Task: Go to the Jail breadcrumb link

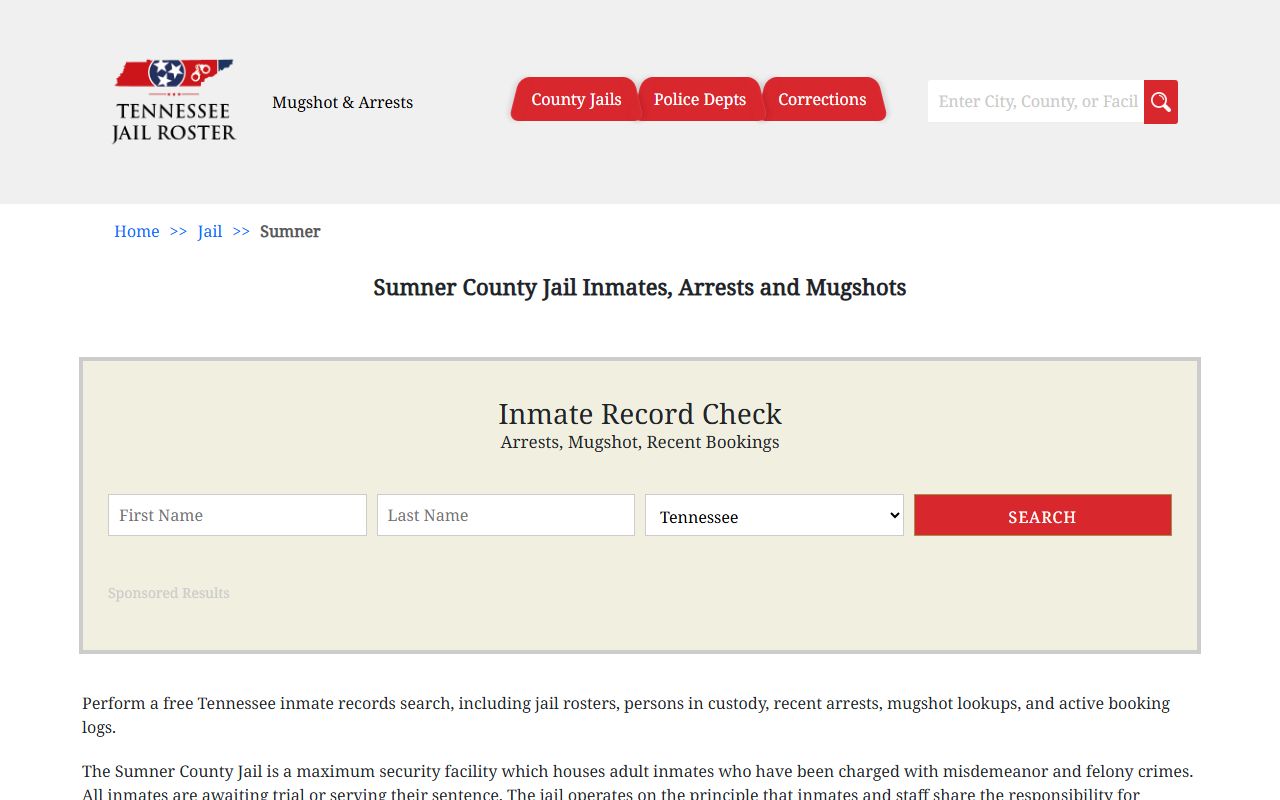Action: (210, 231)
